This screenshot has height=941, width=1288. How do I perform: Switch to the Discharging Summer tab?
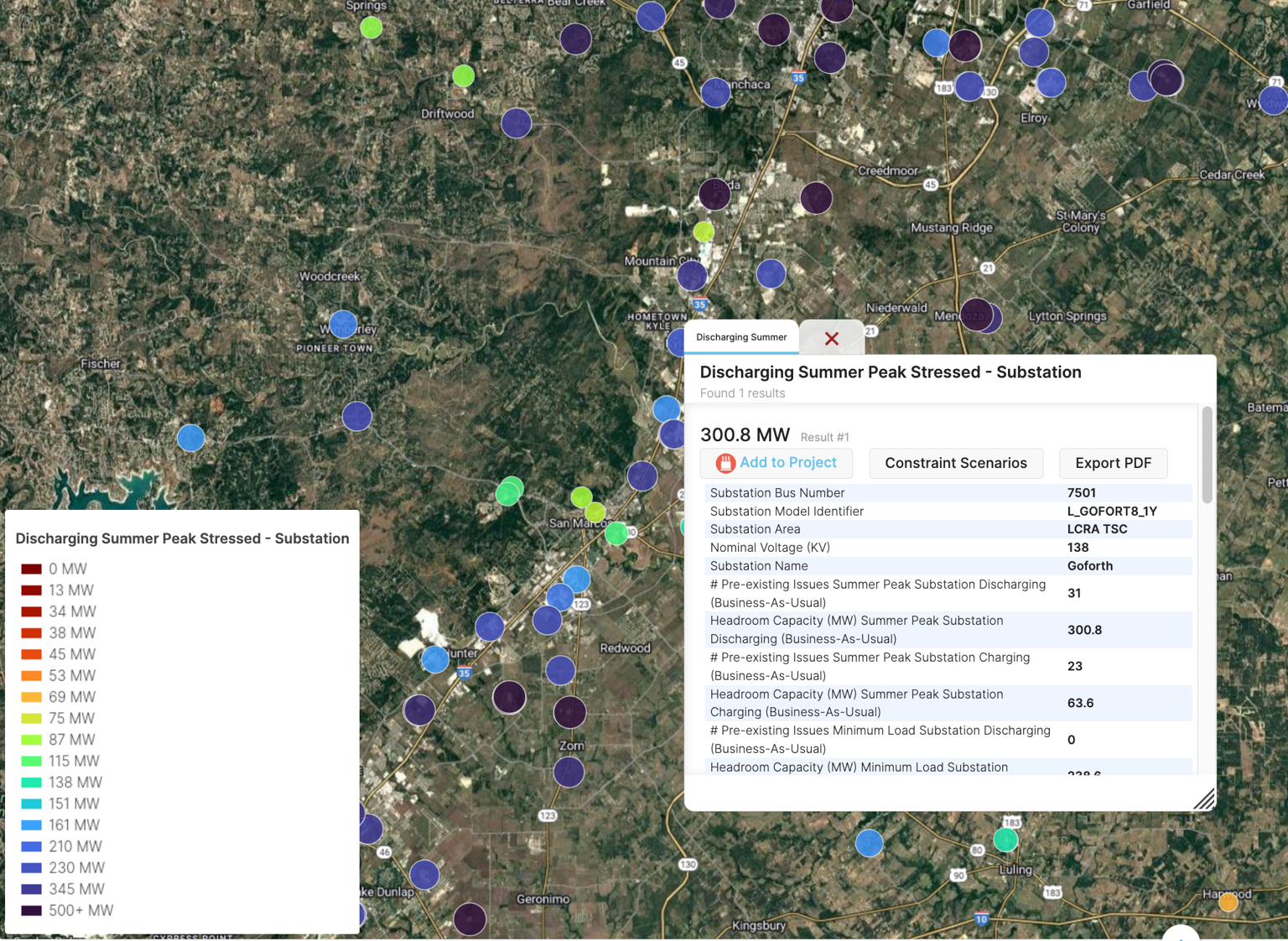pos(741,337)
